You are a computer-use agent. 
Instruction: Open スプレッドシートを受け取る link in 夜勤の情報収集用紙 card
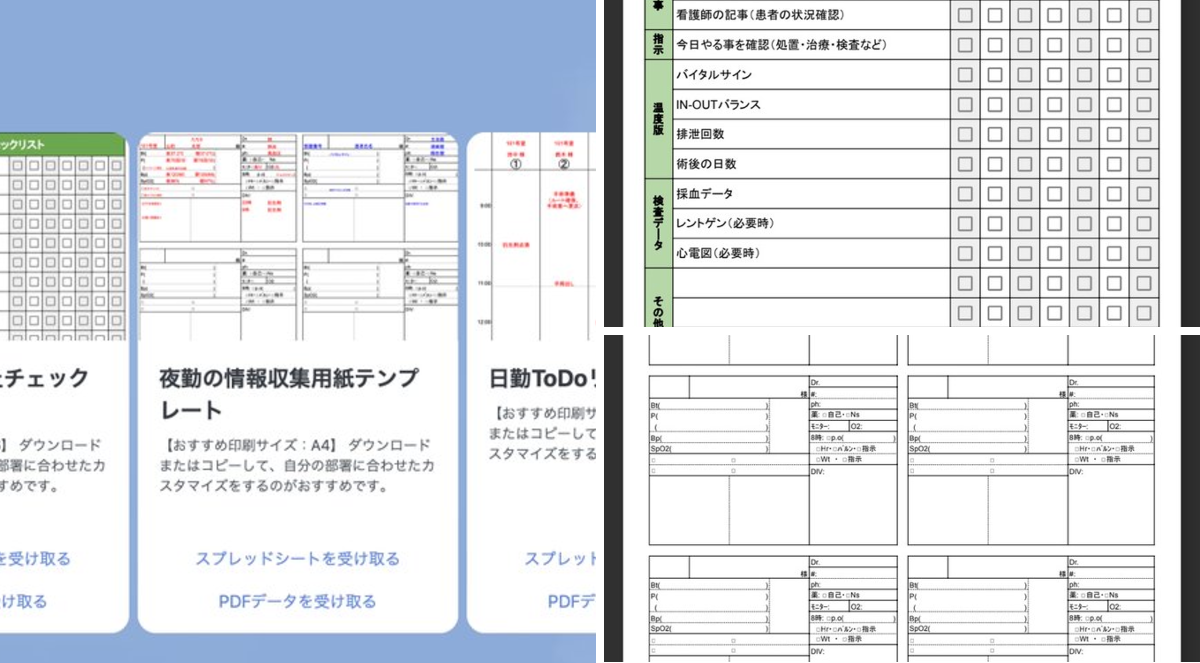(297, 558)
